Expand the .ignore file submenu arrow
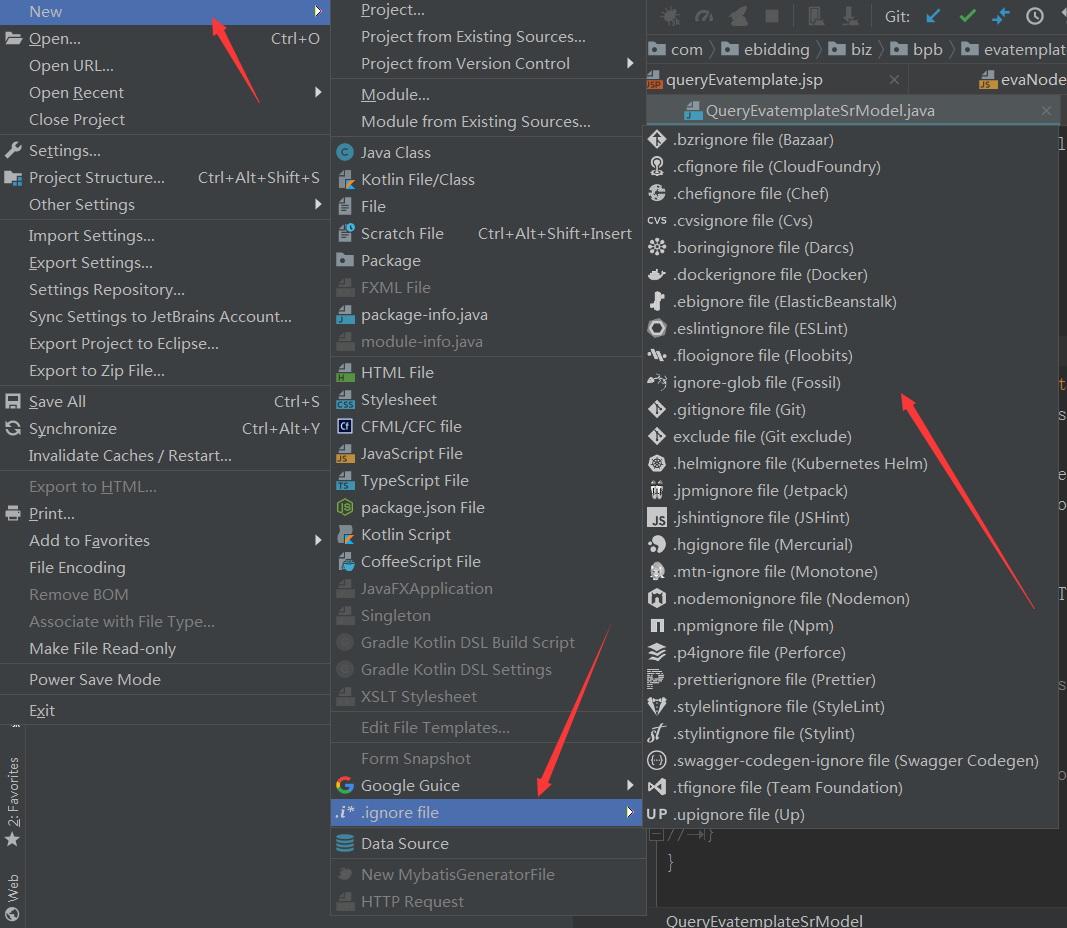 pos(629,812)
